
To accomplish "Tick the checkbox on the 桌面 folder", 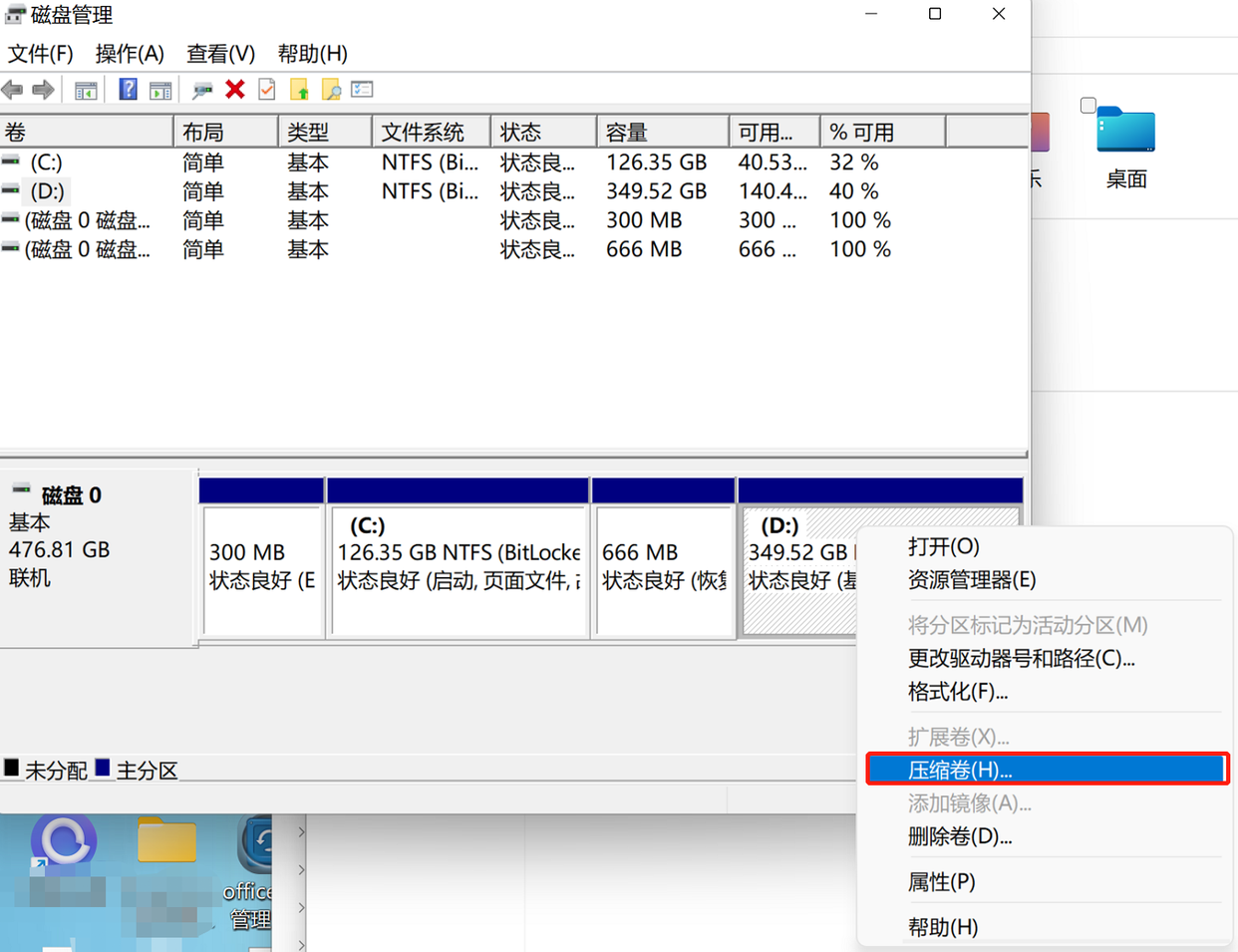I will pyautogui.click(x=1088, y=105).
